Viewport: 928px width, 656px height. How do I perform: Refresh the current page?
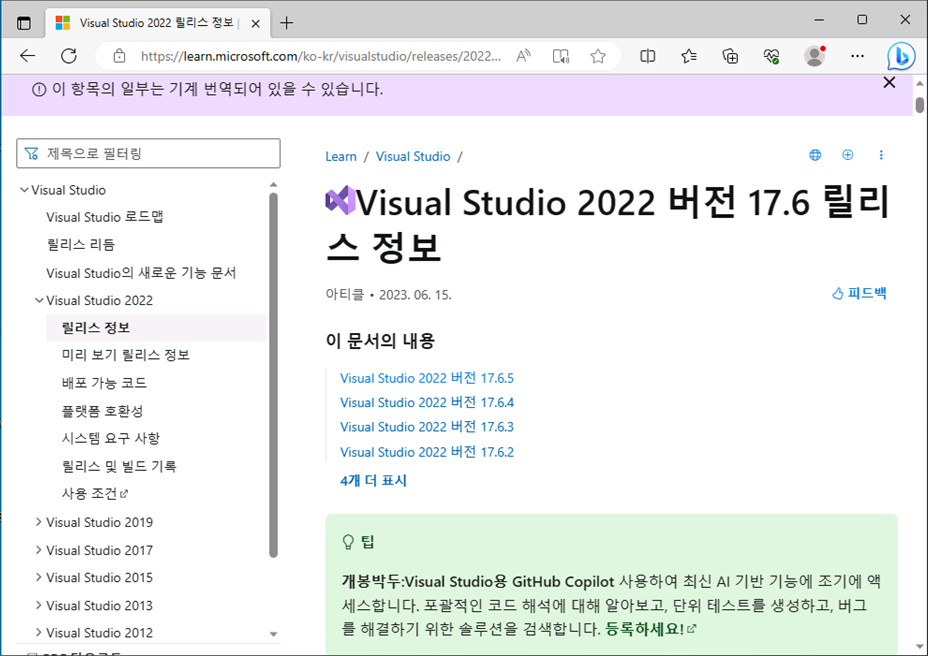(x=69, y=56)
